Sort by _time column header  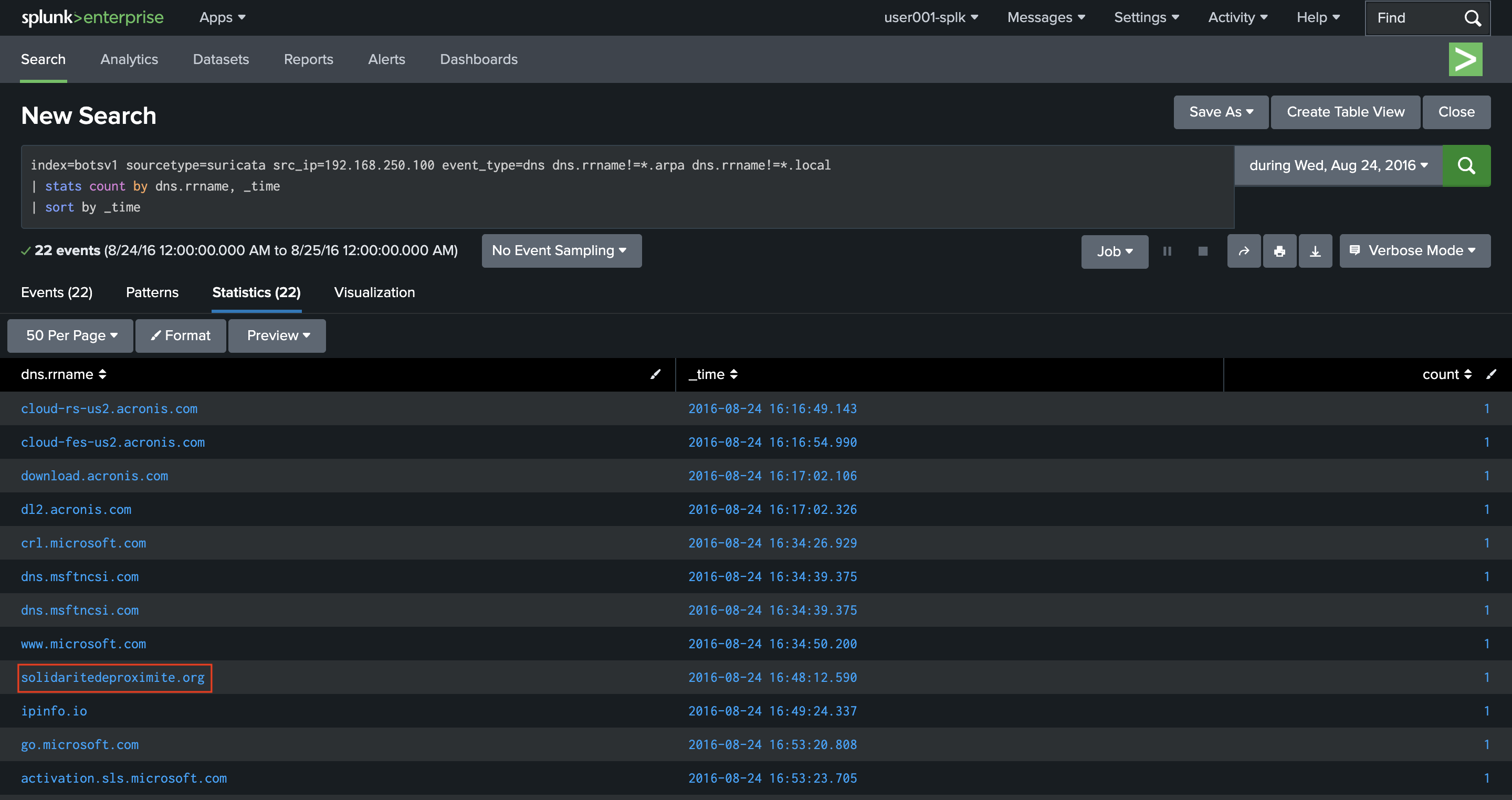(712, 374)
